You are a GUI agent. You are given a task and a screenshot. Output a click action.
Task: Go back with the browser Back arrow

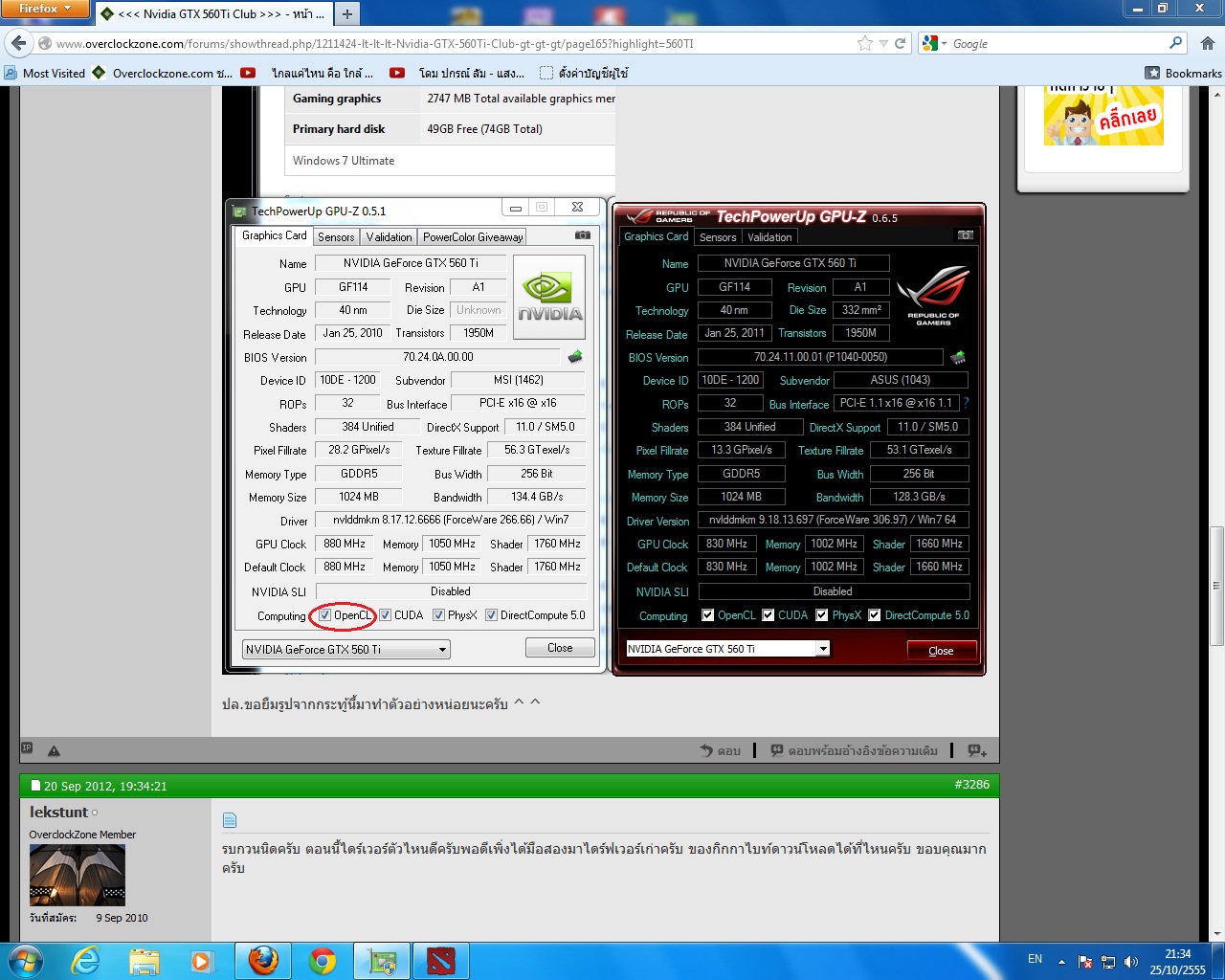click(18, 43)
